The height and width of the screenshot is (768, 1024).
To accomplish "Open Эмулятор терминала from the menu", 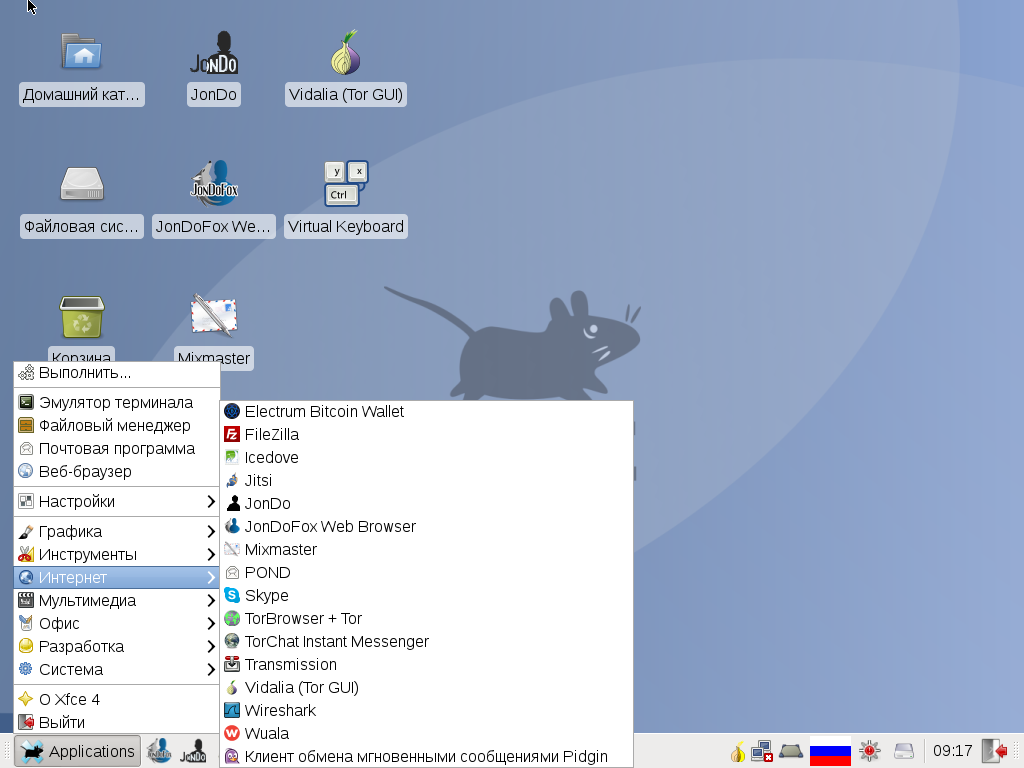I will pyautogui.click(x=117, y=402).
